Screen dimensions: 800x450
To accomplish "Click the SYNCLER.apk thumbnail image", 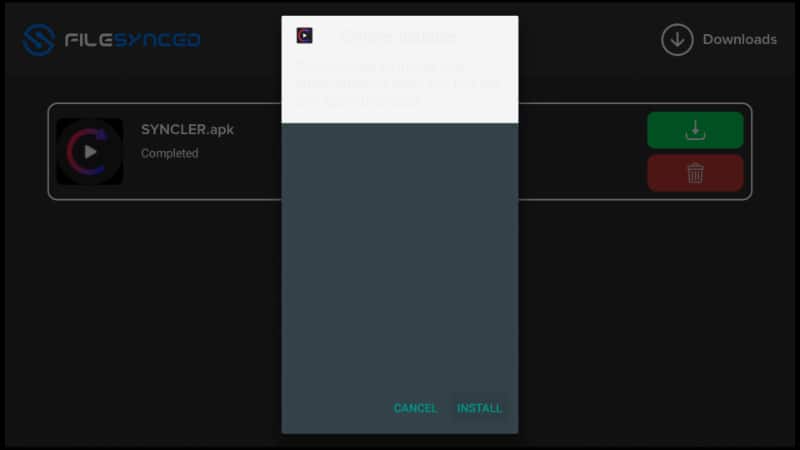I will tap(90, 152).
